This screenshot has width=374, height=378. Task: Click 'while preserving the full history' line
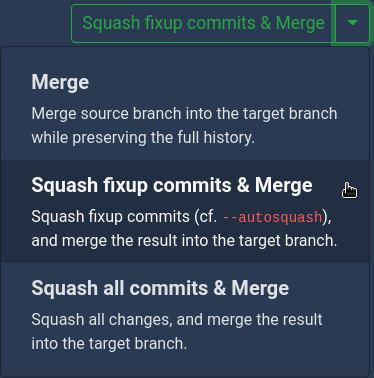pyautogui.click(x=143, y=137)
